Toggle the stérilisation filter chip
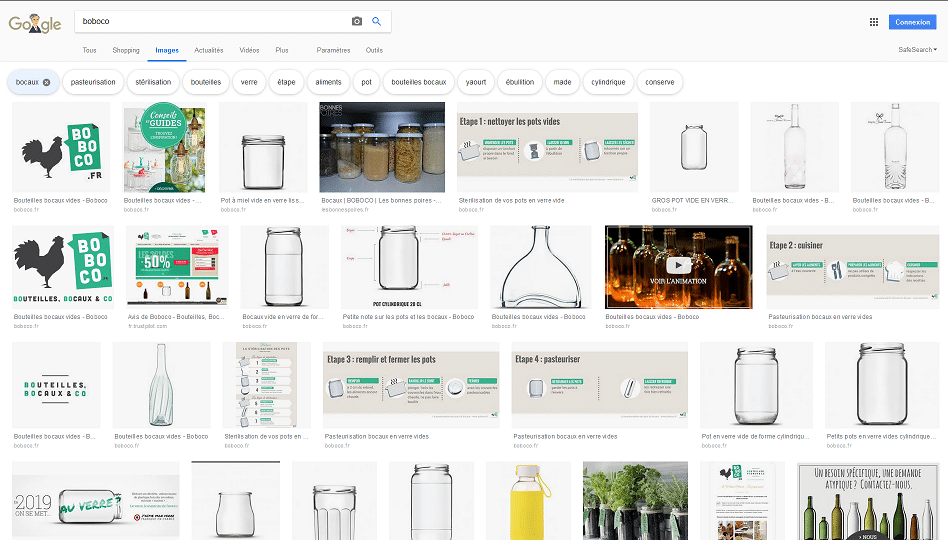The height and width of the screenshot is (540, 948). coord(153,82)
